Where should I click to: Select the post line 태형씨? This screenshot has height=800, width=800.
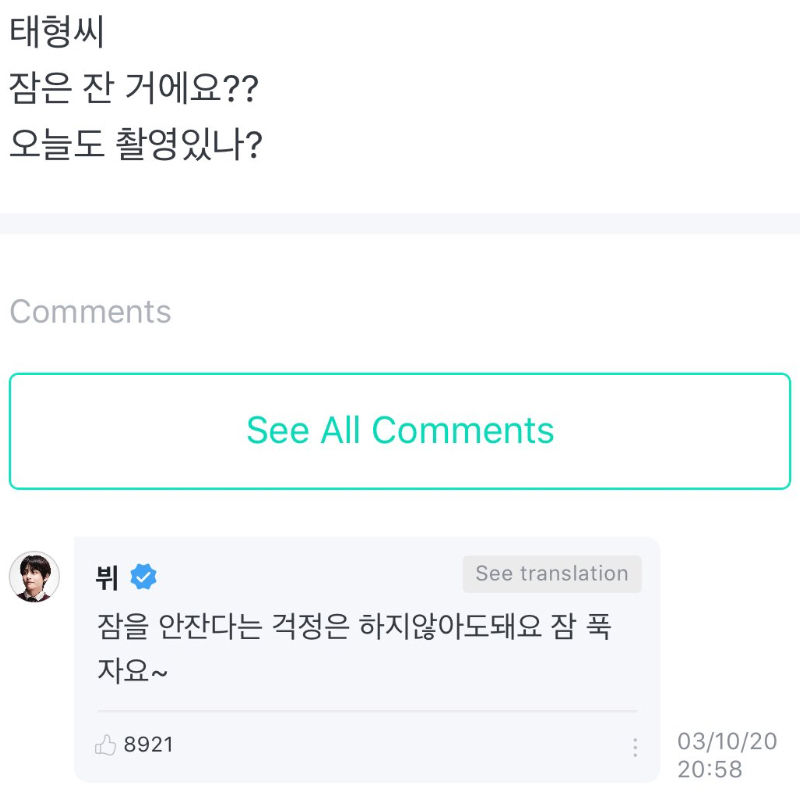click(x=57, y=33)
